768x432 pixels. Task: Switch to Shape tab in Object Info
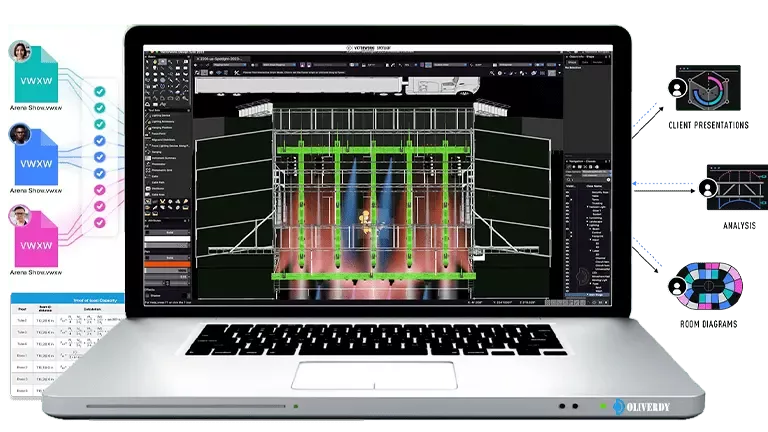coord(572,62)
